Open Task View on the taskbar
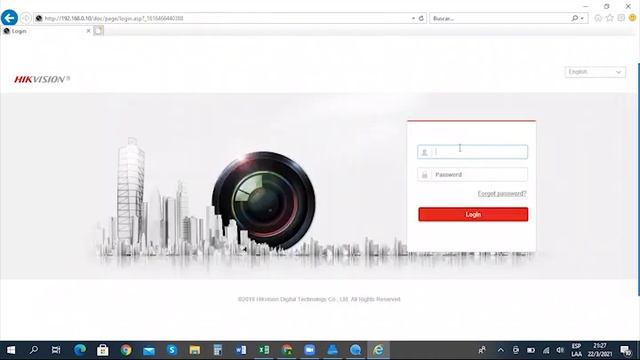Image resolution: width=640 pixels, height=360 pixels. pos(56,350)
